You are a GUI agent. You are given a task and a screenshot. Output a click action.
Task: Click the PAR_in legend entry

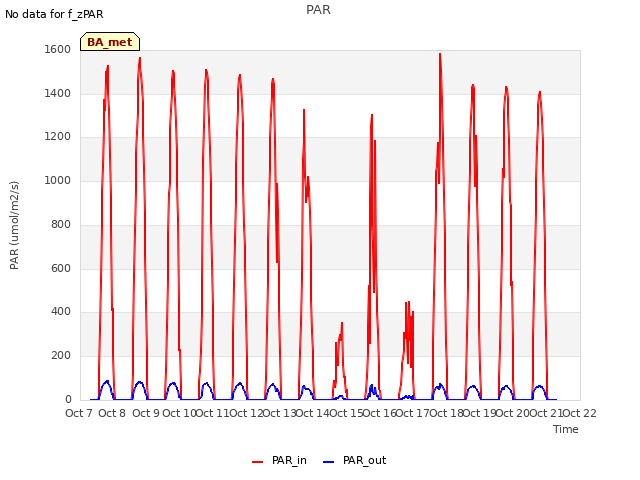pyautogui.click(x=280, y=460)
